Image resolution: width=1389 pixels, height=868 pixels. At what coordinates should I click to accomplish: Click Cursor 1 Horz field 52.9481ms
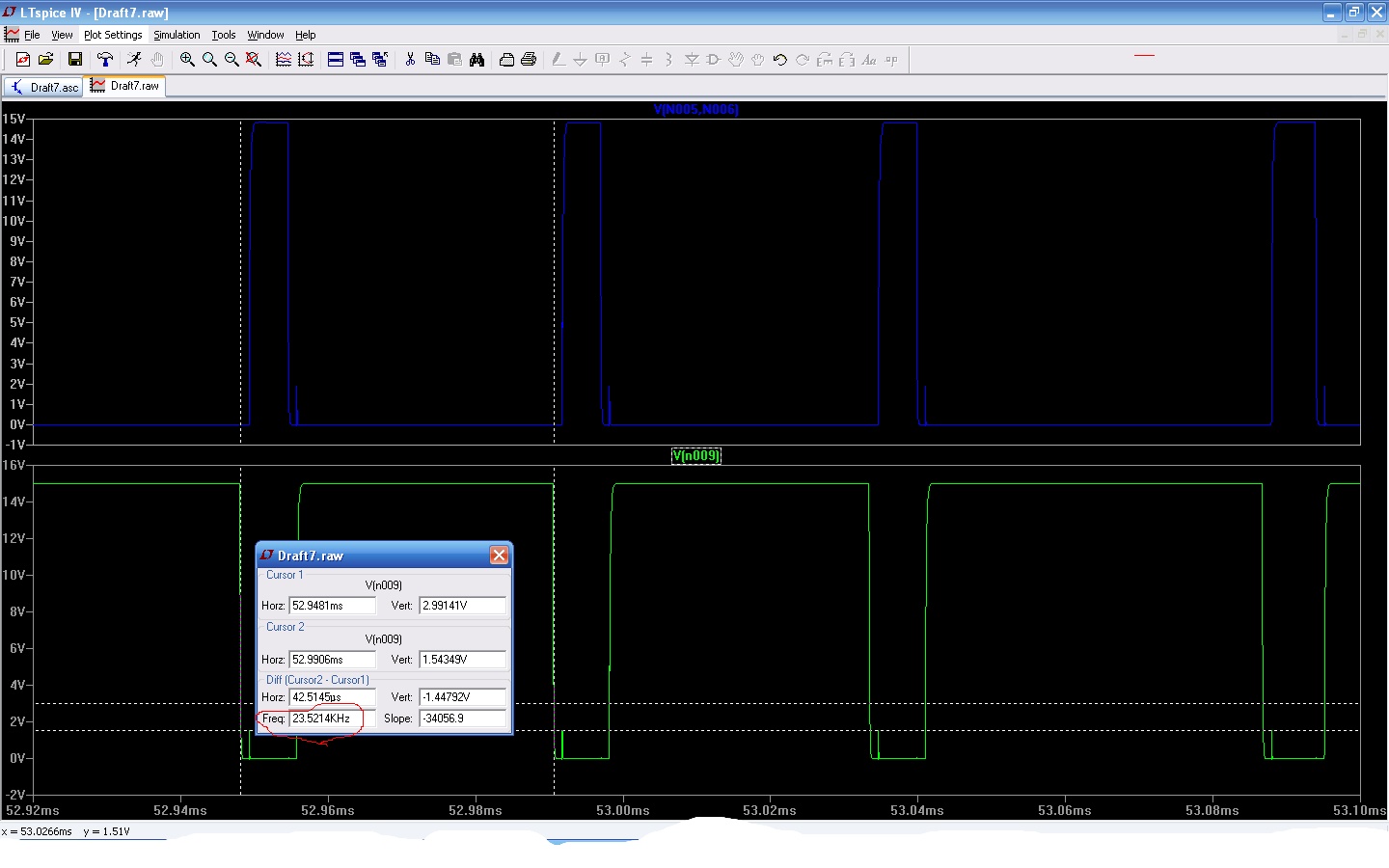coord(331,606)
